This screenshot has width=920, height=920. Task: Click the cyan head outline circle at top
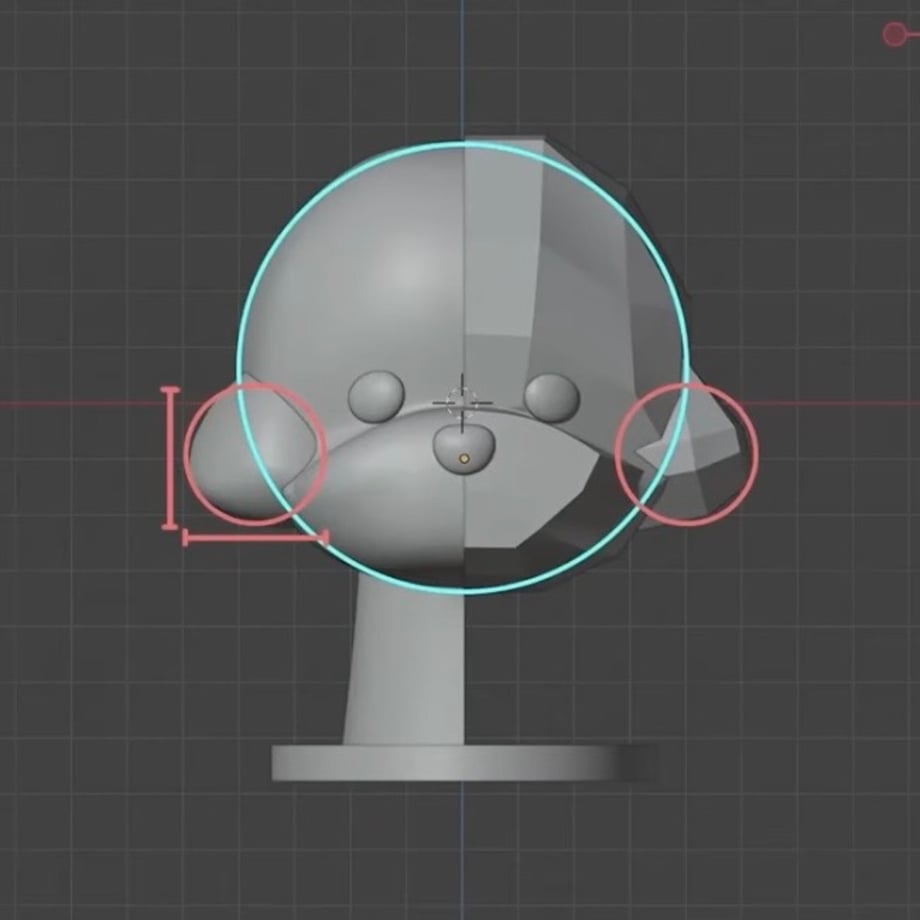(x=462, y=144)
